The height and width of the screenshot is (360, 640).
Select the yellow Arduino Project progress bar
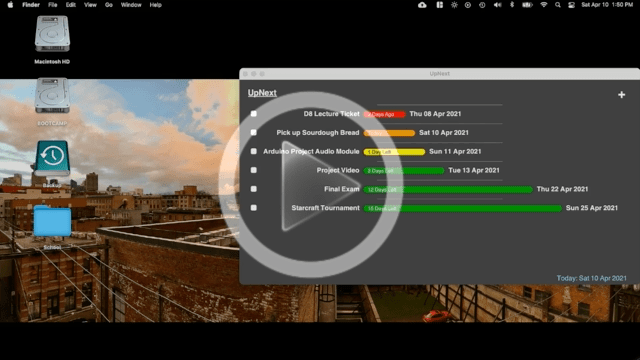point(394,152)
